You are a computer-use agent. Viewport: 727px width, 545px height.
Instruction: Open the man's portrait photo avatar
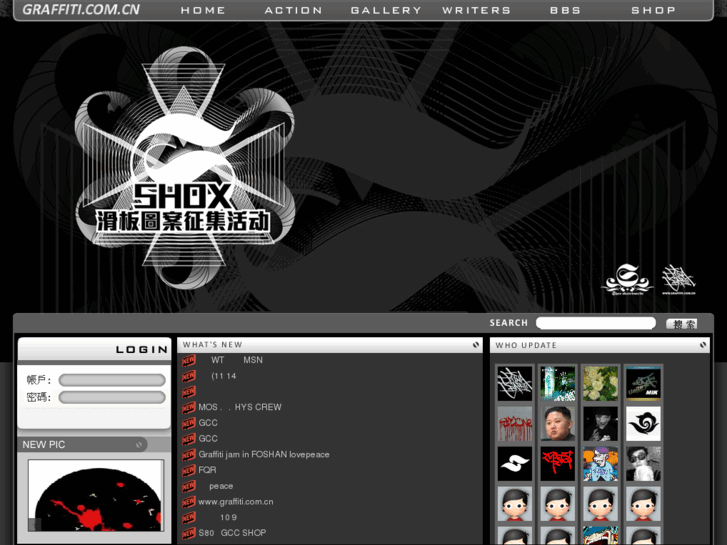click(558, 423)
